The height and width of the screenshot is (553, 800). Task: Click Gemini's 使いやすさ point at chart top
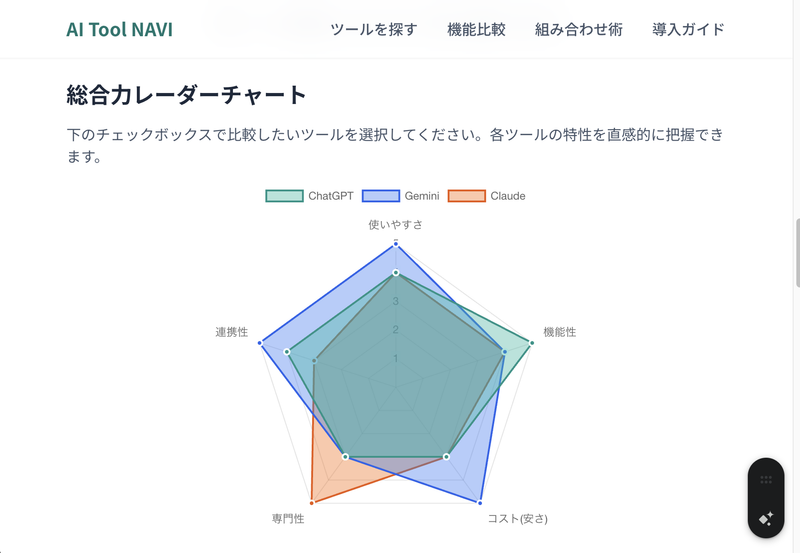coord(396,243)
